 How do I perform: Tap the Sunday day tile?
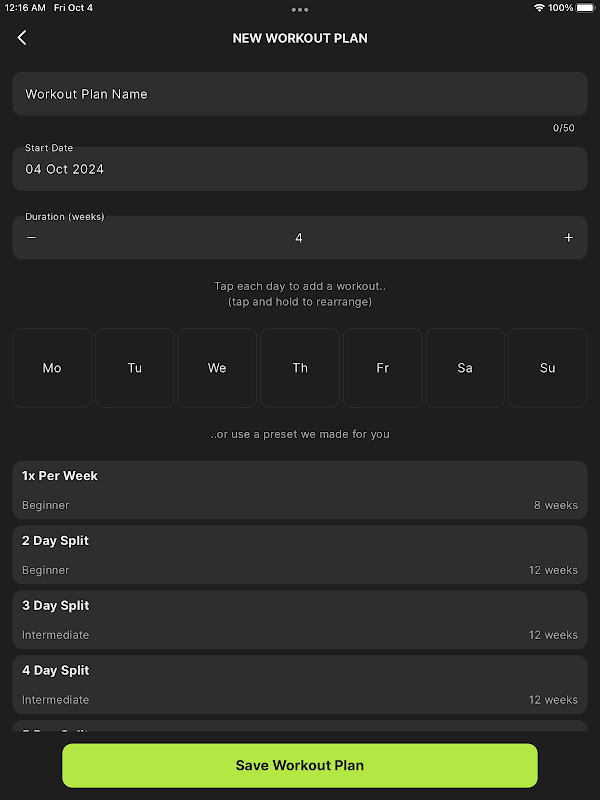click(x=547, y=368)
